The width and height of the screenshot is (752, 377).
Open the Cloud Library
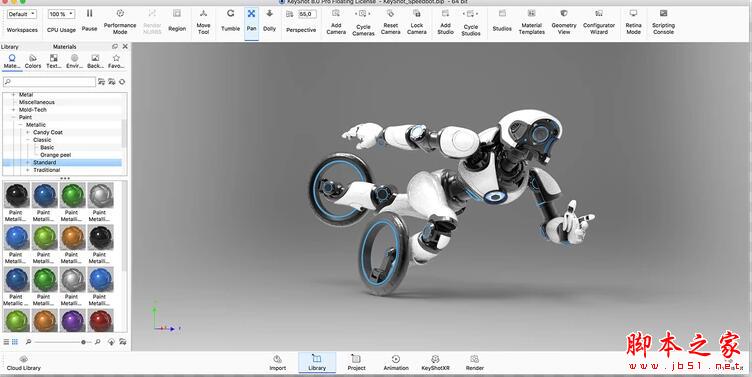pyautogui.click(x=24, y=363)
